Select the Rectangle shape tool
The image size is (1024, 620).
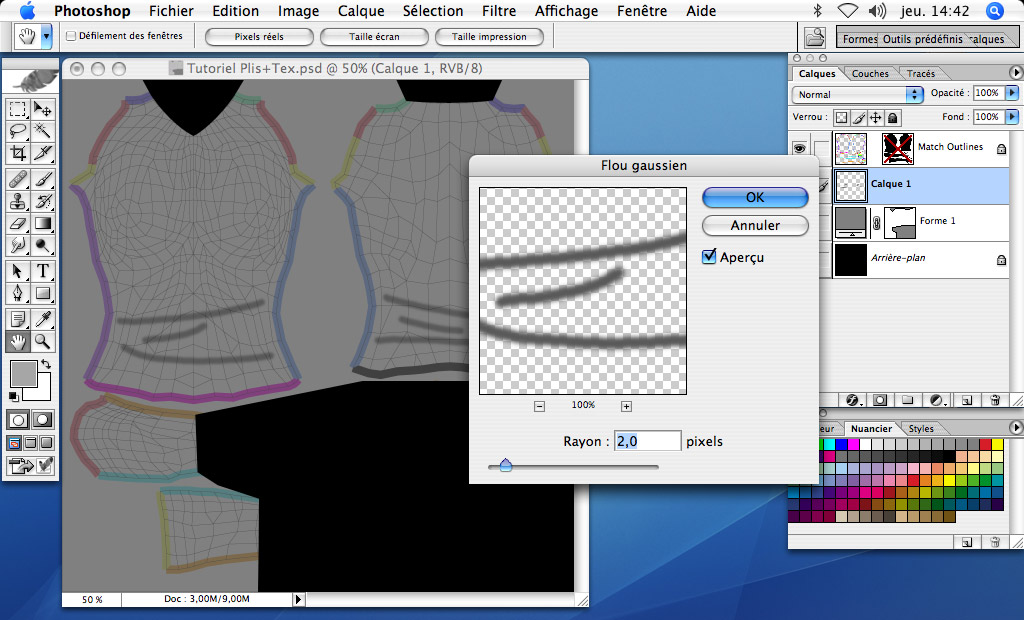click(43, 293)
